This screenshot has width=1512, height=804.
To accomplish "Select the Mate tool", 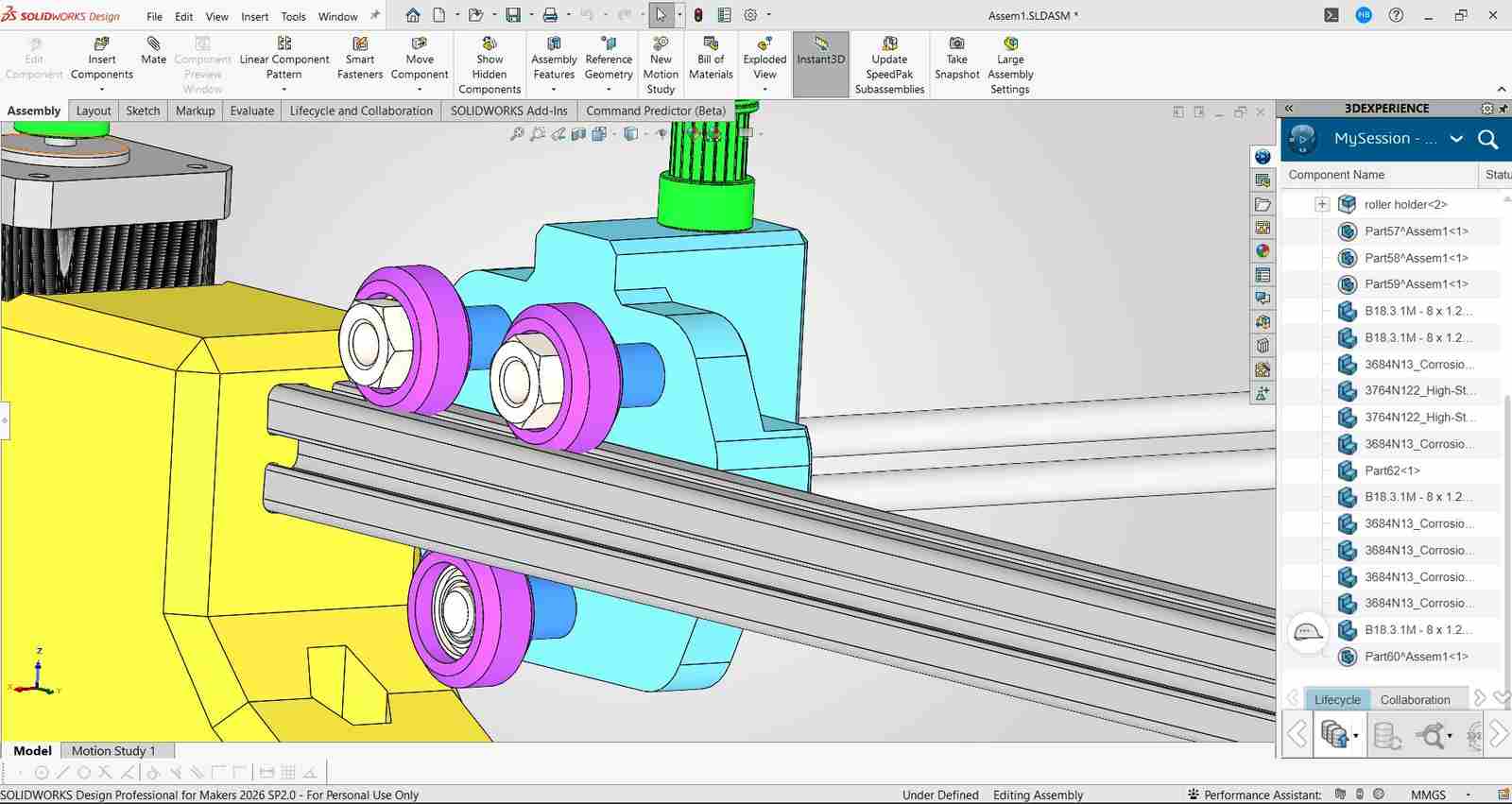I will point(153,51).
